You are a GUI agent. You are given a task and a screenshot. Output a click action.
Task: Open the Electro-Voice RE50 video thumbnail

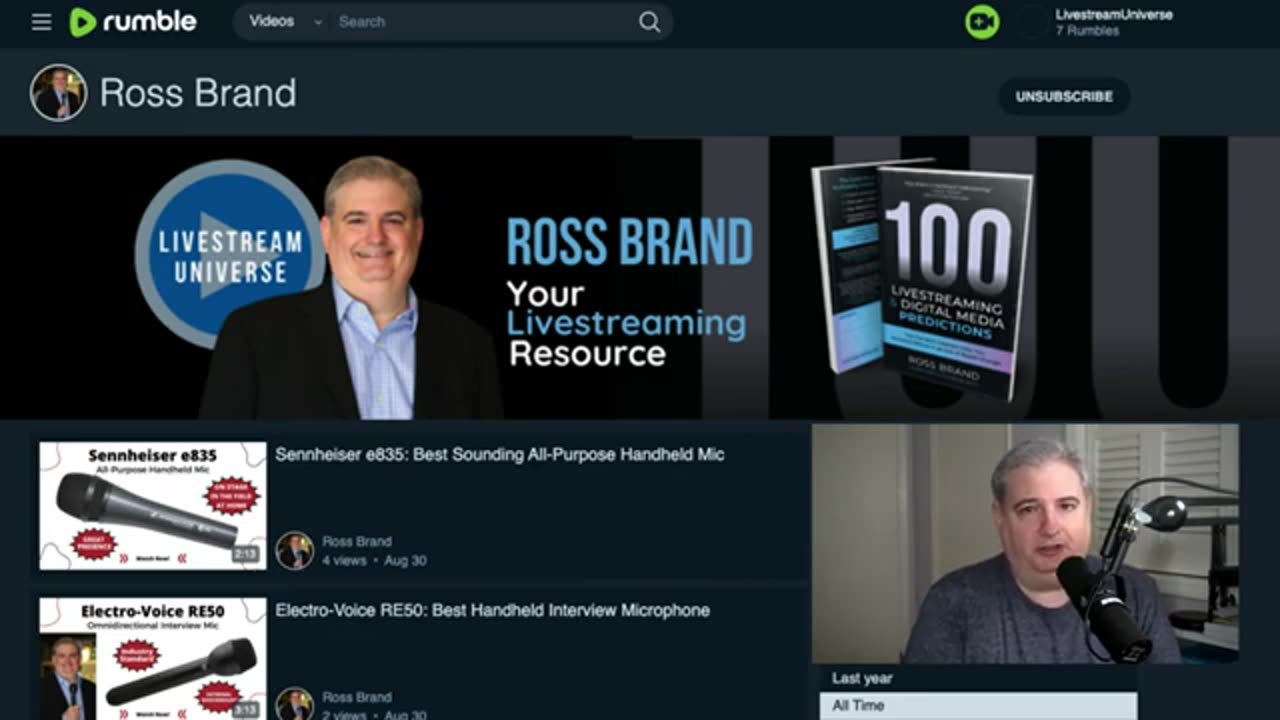153,659
